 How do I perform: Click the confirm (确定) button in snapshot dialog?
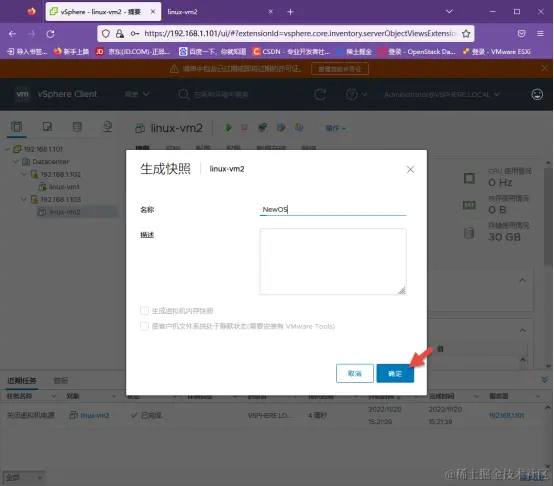coord(395,373)
